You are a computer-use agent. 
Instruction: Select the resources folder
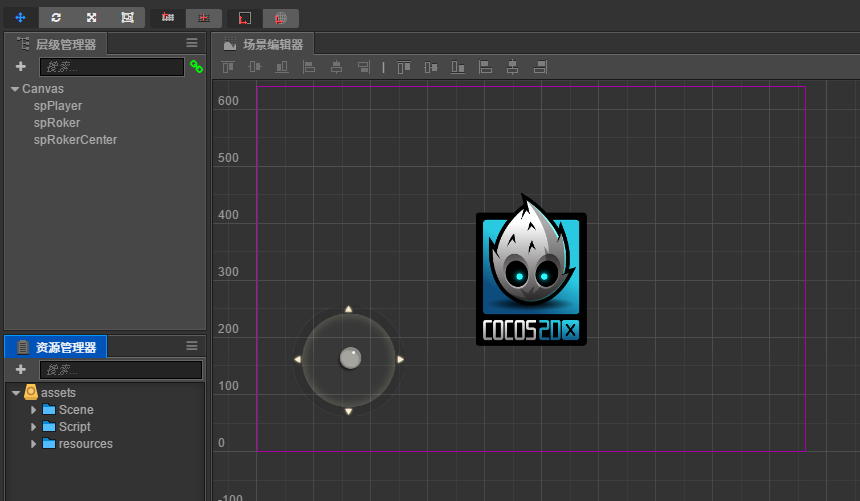85,444
